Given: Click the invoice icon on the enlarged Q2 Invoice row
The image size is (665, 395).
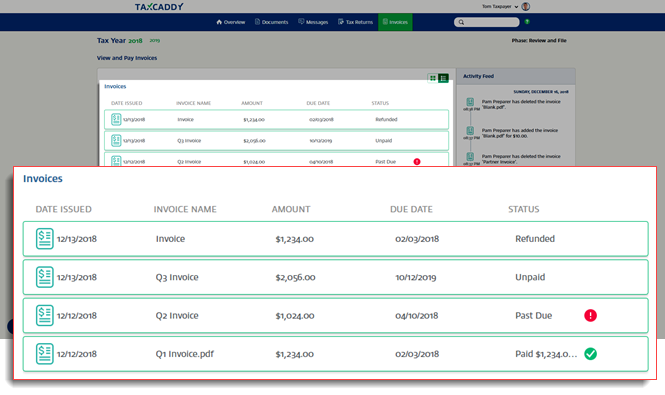Looking at the screenshot, I should point(45,316).
